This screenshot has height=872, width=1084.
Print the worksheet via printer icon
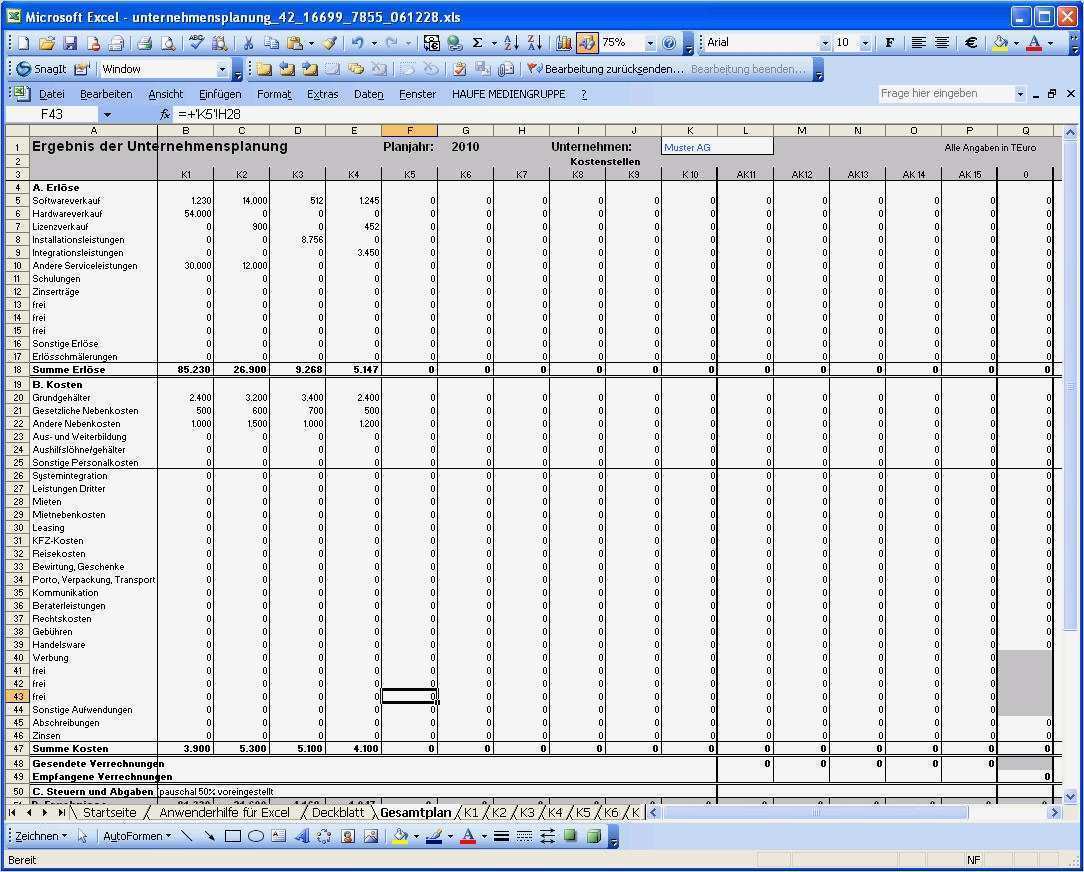point(144,43)
